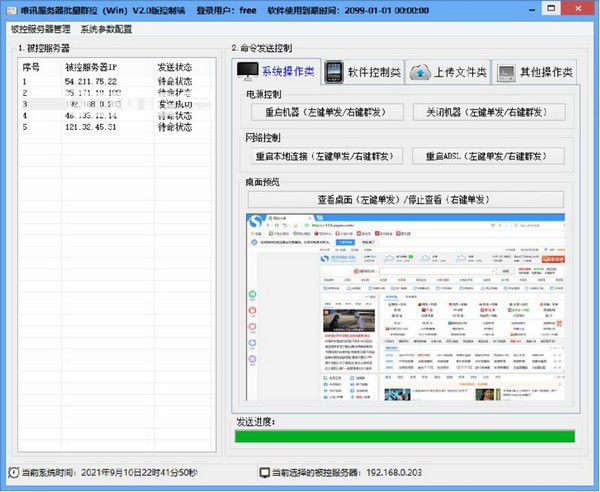Screen dimensions: 600x492
Task: Click the monitor icon on 系统操作类 tab
Action: click(248, 71)
